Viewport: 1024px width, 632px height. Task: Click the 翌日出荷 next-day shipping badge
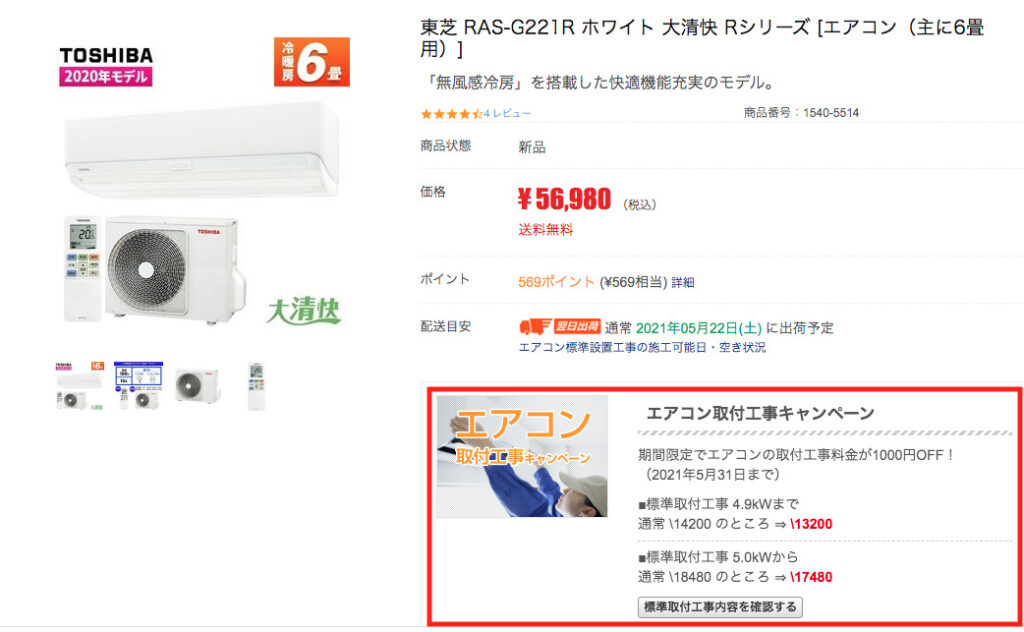(577, 326)
